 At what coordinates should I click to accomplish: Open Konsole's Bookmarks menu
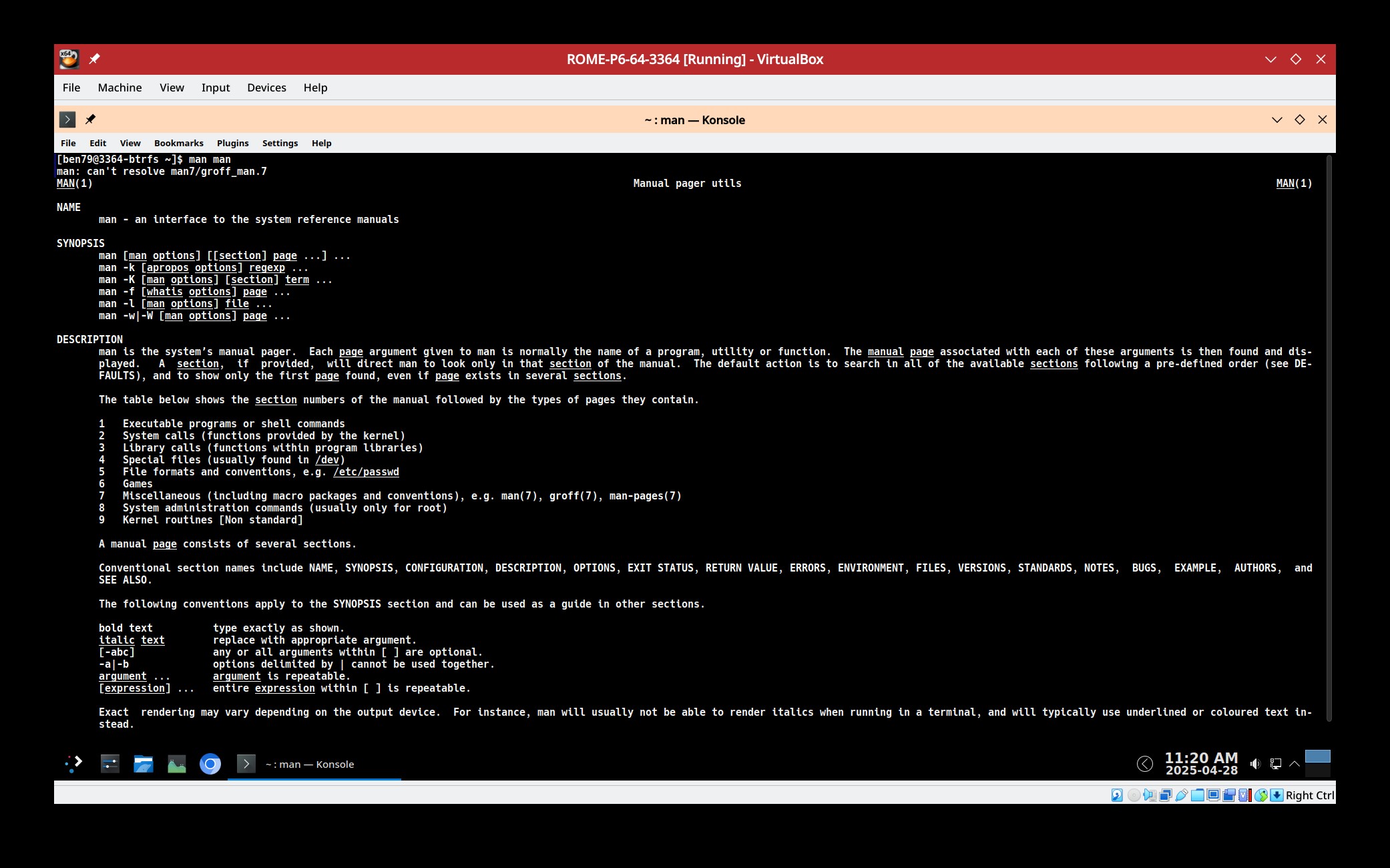(x=178, y=143)
